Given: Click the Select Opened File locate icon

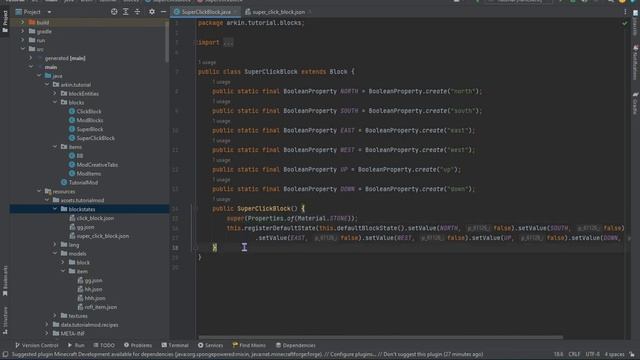Looking at the screenshot, I should [114, 12].
